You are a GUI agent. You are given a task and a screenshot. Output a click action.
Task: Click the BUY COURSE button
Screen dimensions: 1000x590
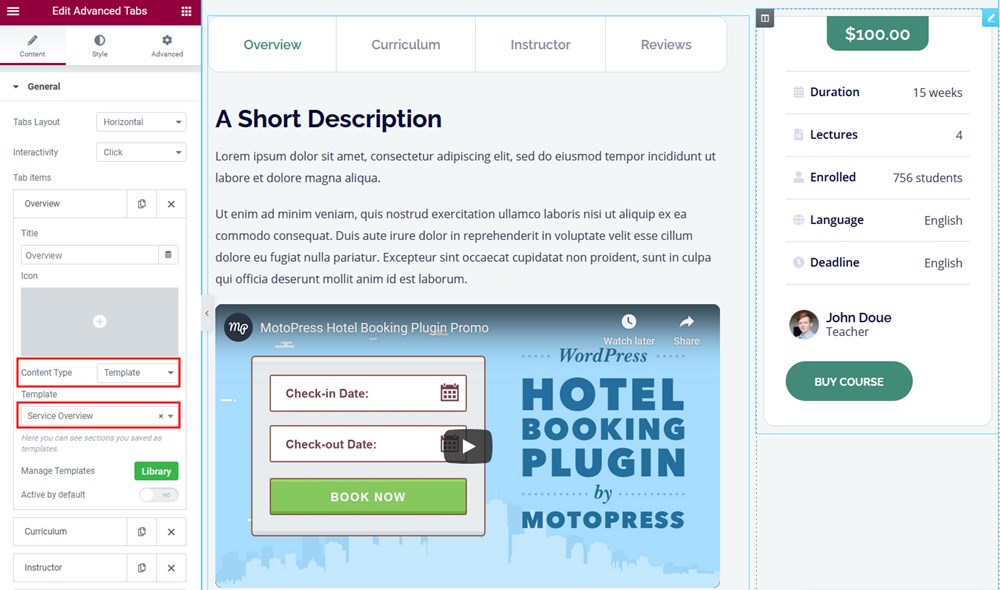(x=849, y=381)
